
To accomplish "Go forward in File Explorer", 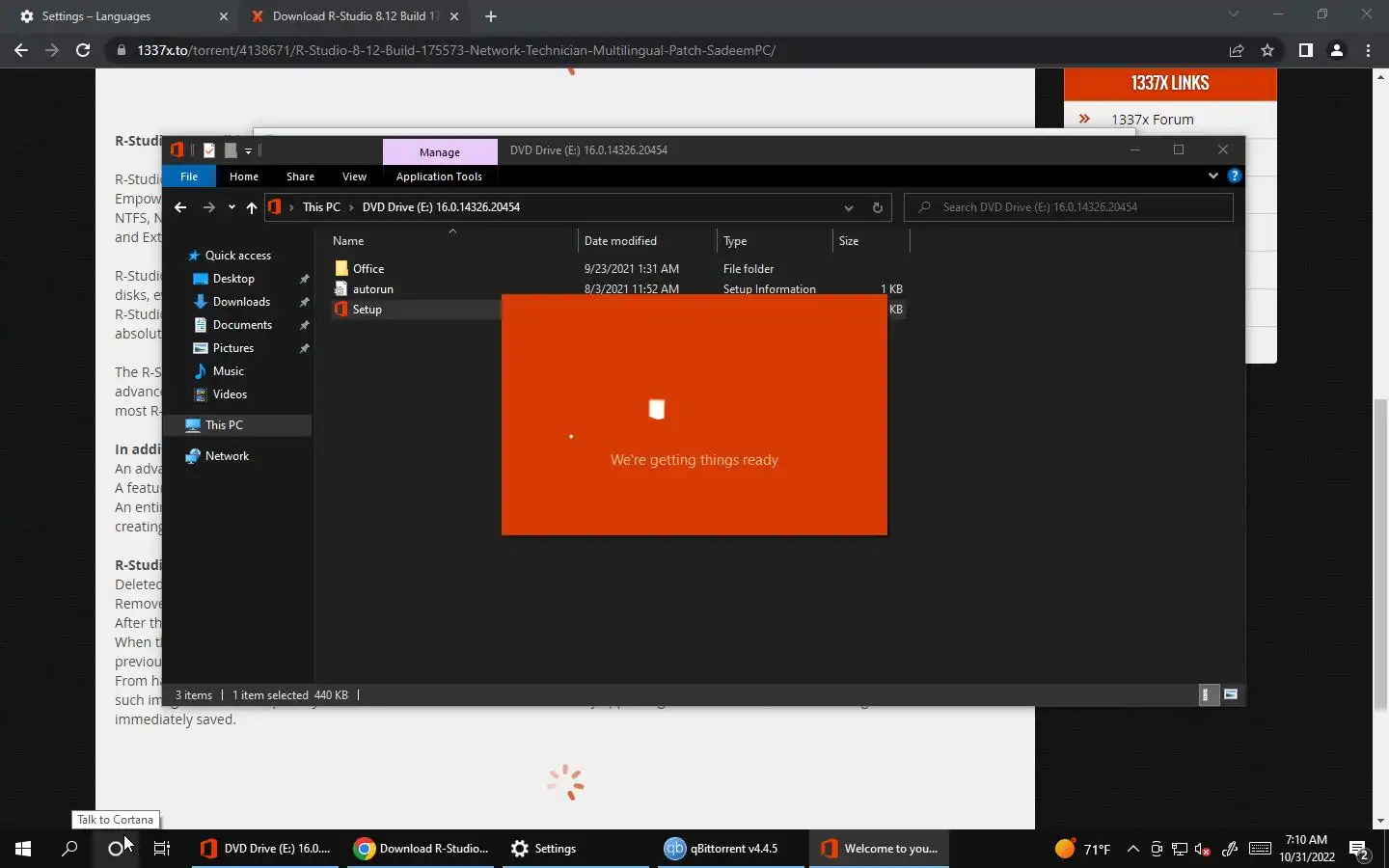I will (x=208, y=207).
